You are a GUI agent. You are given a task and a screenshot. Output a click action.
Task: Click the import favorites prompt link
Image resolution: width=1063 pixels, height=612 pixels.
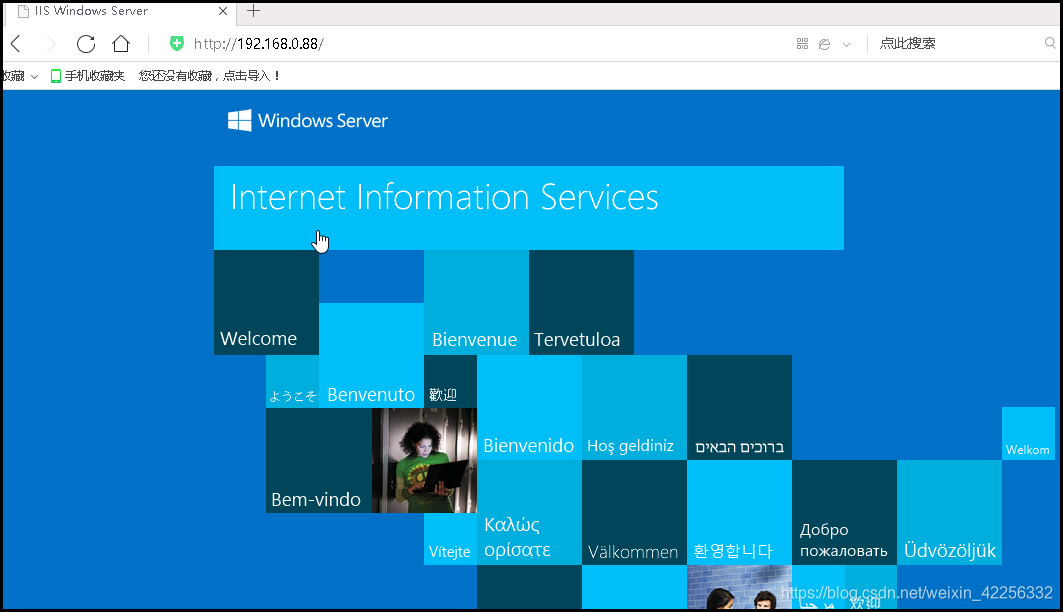tap(209, 76)
